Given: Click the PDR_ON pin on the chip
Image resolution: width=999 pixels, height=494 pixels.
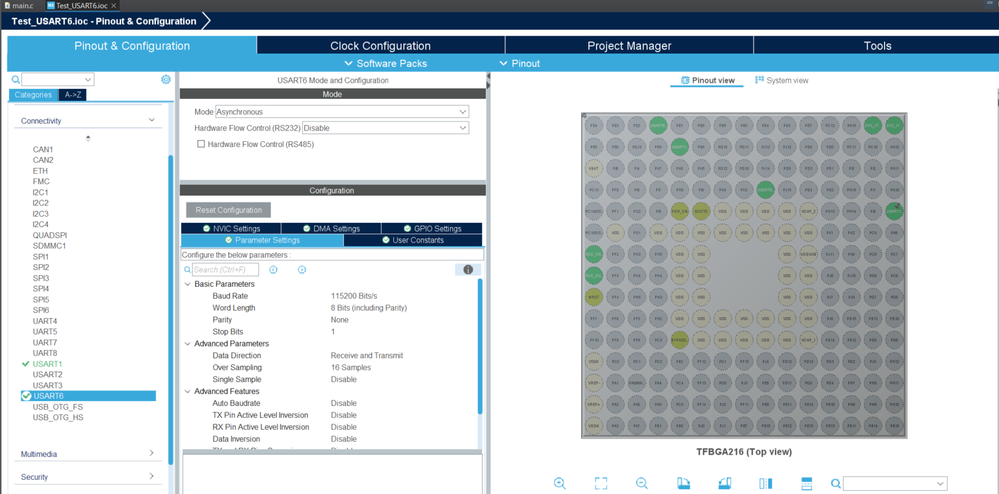Looking at the screenshot, I should (x=679, y=211).
